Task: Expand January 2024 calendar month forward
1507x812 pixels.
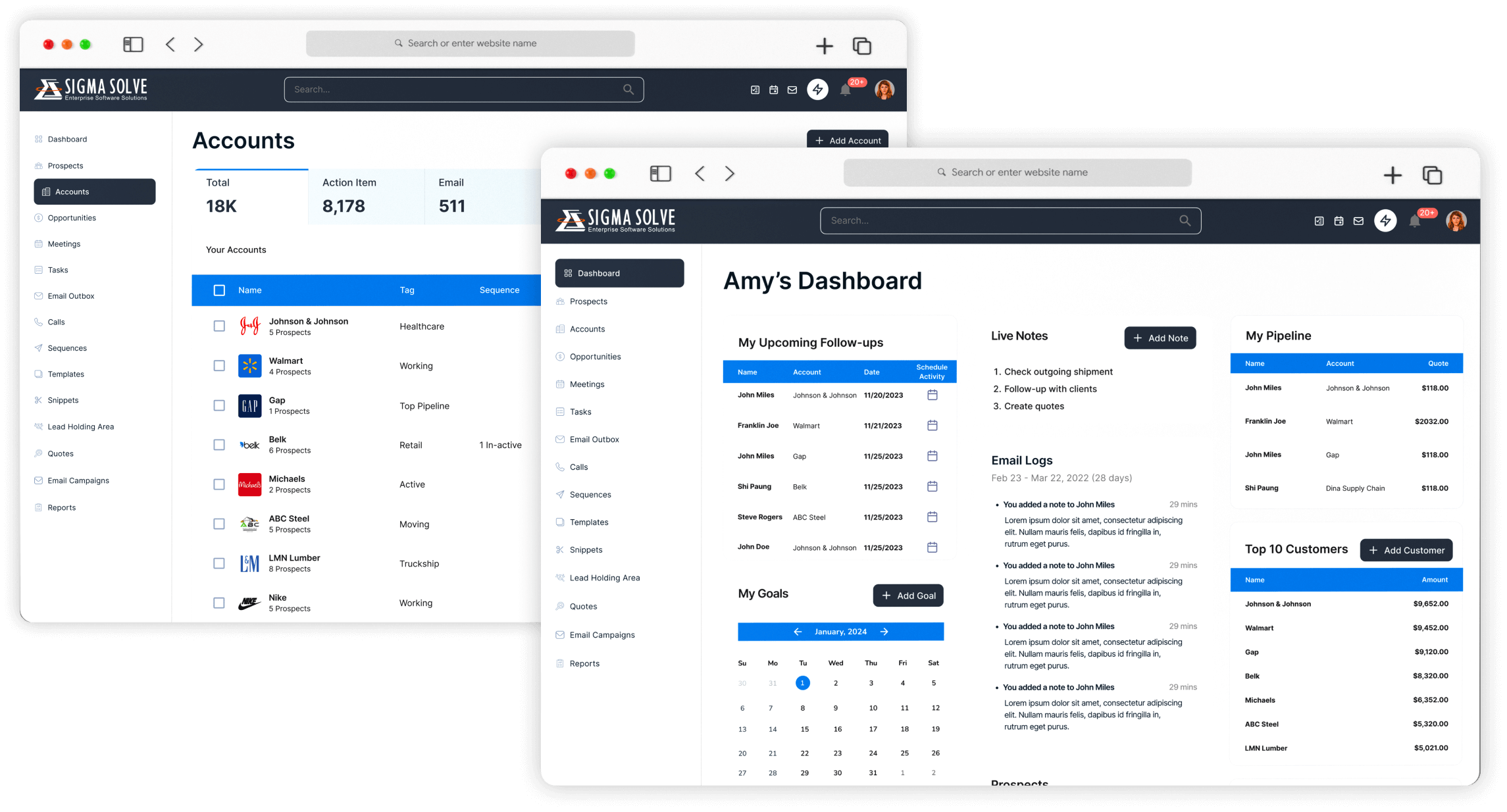Action: [x=884, y=631]
